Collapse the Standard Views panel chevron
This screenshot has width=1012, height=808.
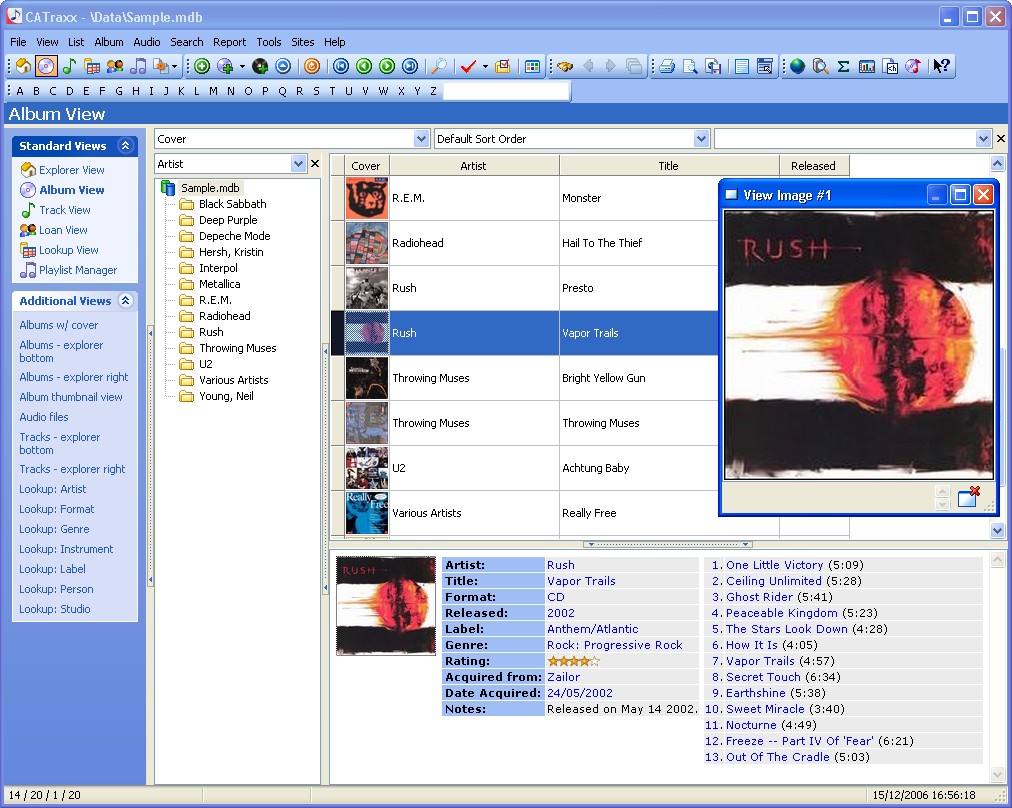pyautogui.click(x=125, y=146)
